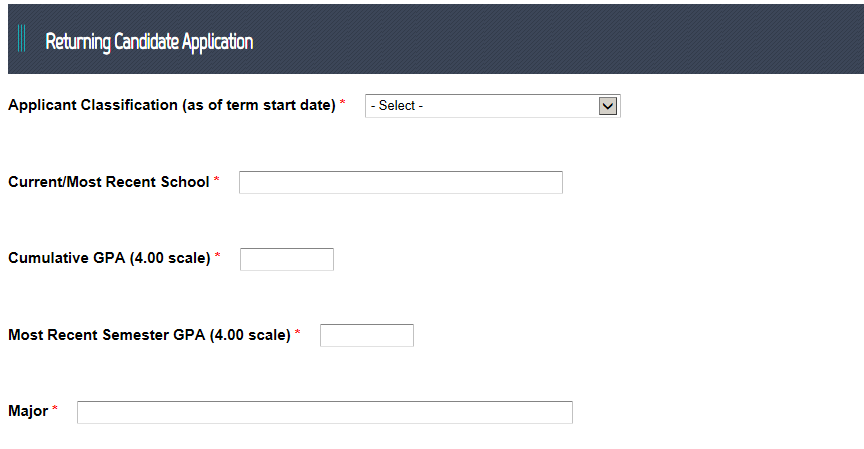Click the red asterisk after Applicant Classification
Viewport: 864px width, 449px height.
pos(343,103)
